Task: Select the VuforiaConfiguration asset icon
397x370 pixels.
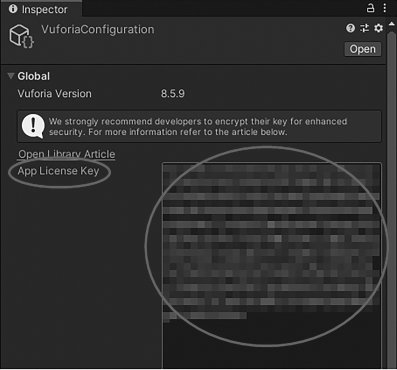Action: click(21, 36)
